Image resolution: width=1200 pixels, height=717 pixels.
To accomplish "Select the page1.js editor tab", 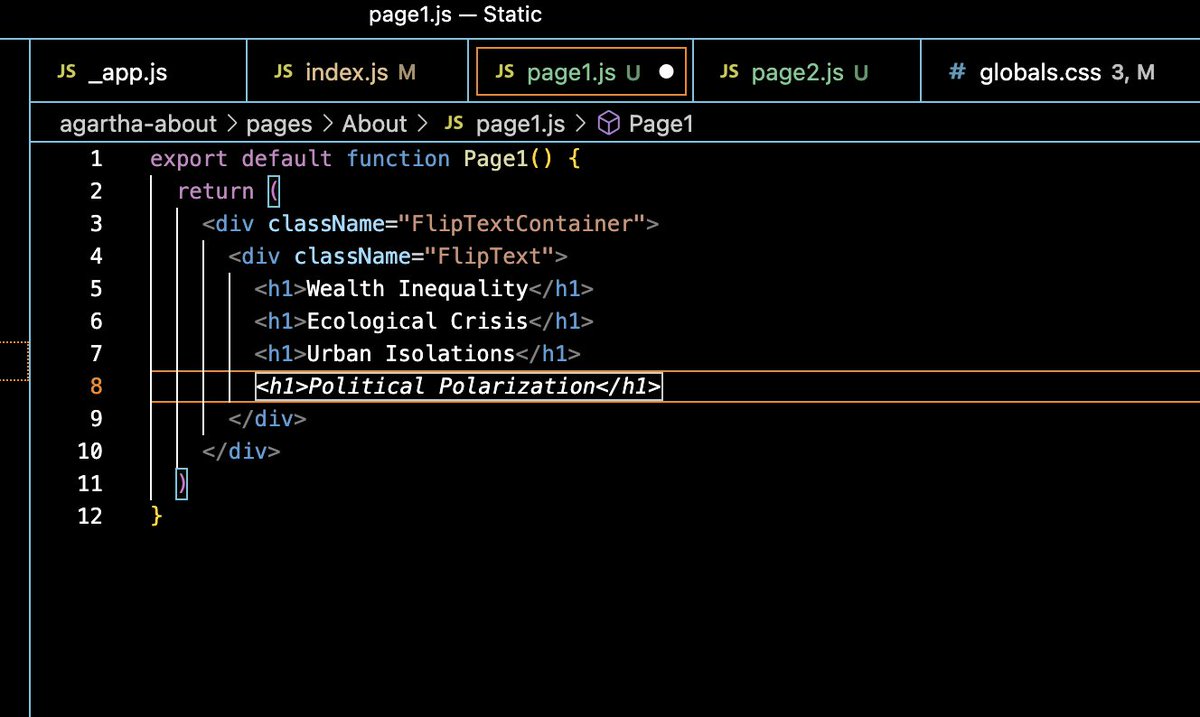I will 581,72.
